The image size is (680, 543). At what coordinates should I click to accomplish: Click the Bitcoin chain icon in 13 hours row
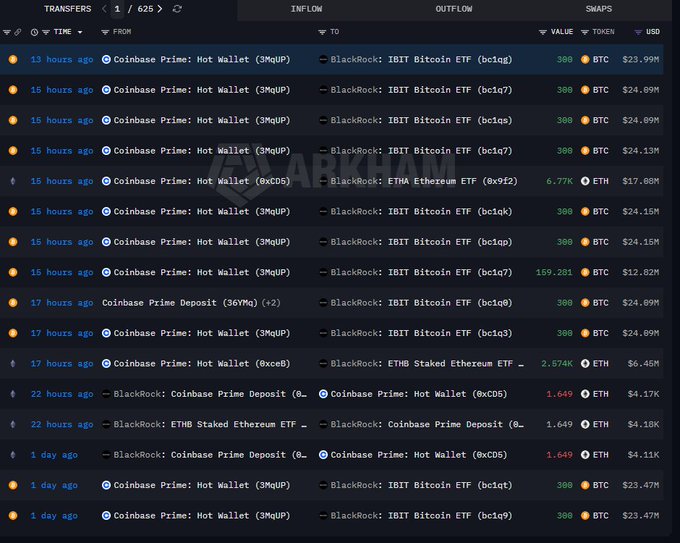[x=13, y=59]
